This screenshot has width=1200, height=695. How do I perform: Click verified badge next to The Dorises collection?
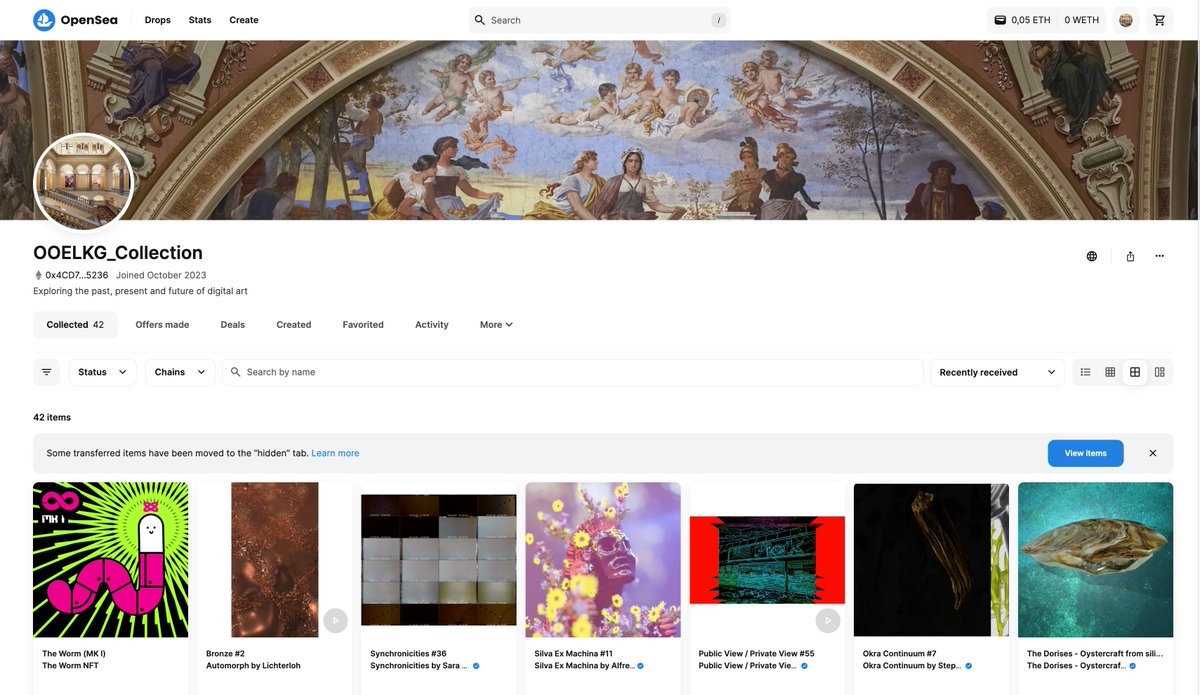(x=1132, y=666)
